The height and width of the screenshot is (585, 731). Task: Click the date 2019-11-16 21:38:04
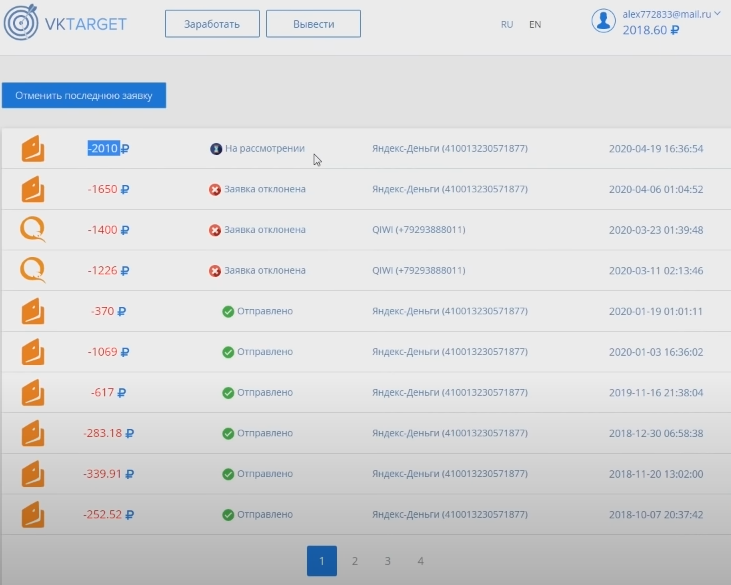click(x=656, y=392)
